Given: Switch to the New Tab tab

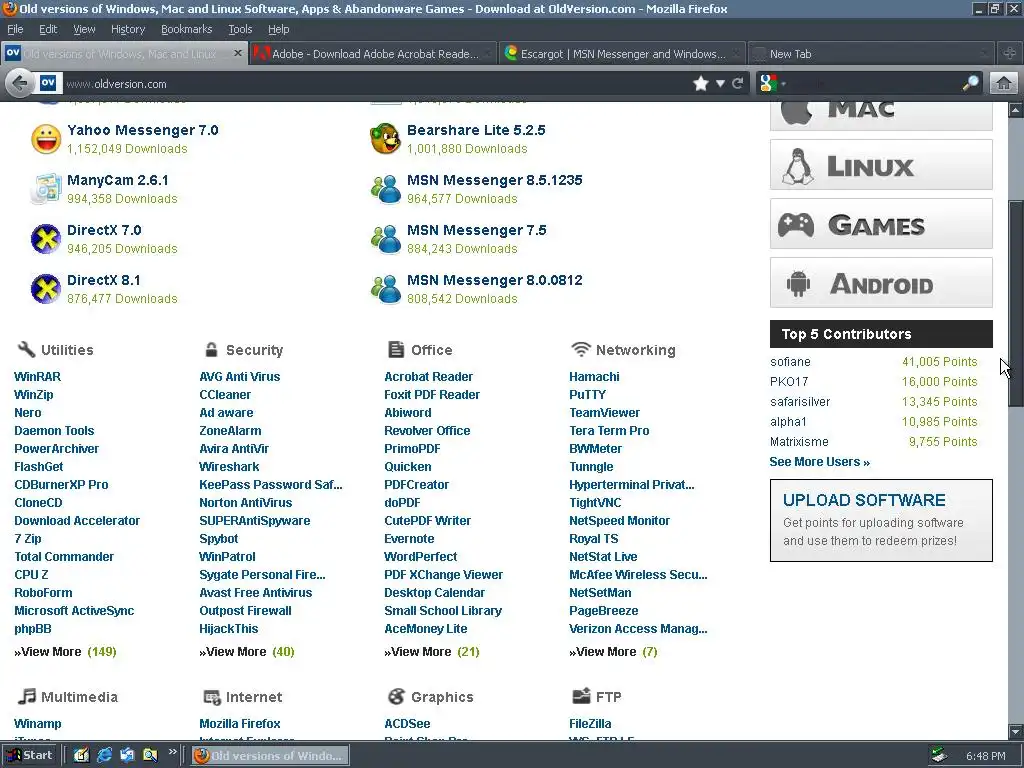Looking at the screenshot, I should pyautogui.click(x=871, y=54).
